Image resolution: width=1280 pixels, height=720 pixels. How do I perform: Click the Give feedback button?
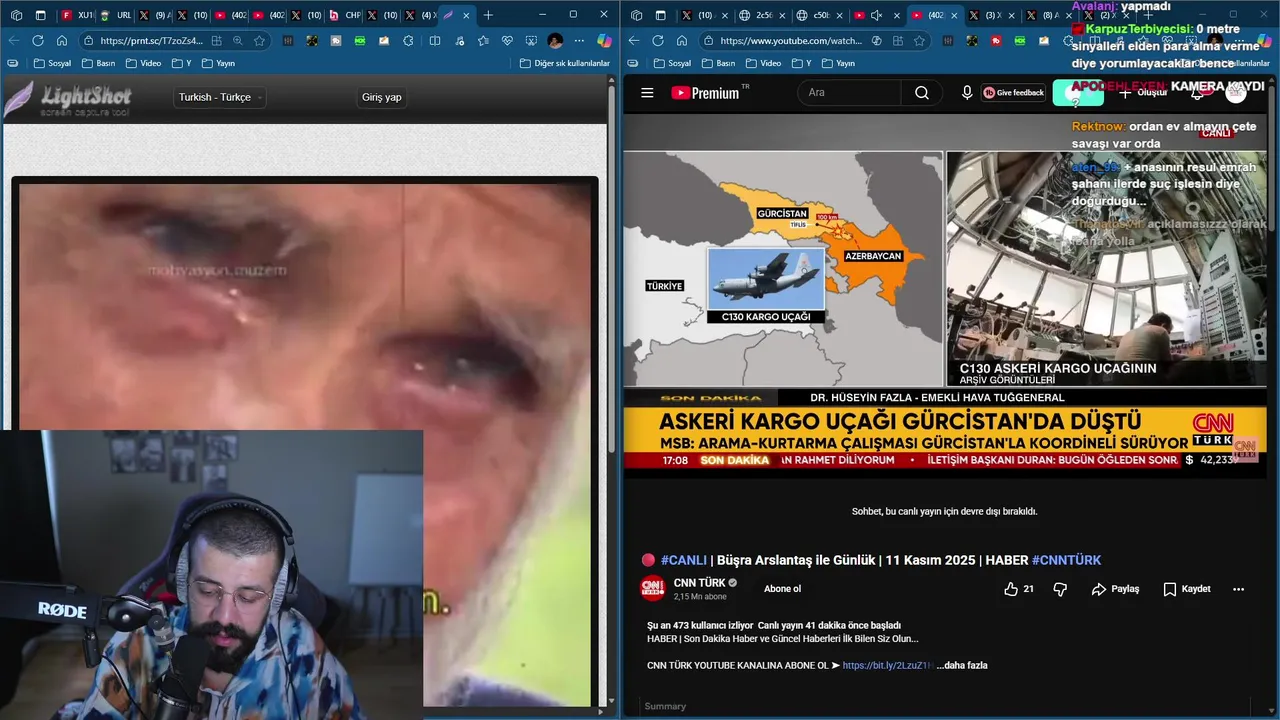(x=1013, y=93)
